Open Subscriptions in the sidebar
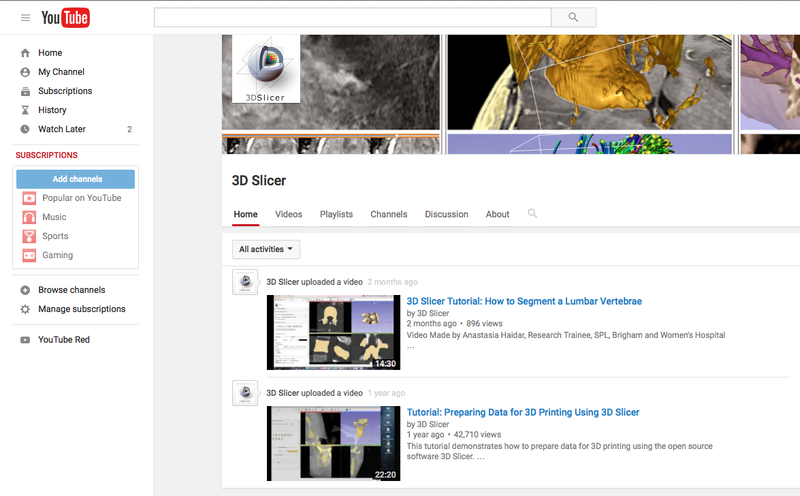Image resolution: width=800 pixels, height=496 pixels. coord(65,91)
